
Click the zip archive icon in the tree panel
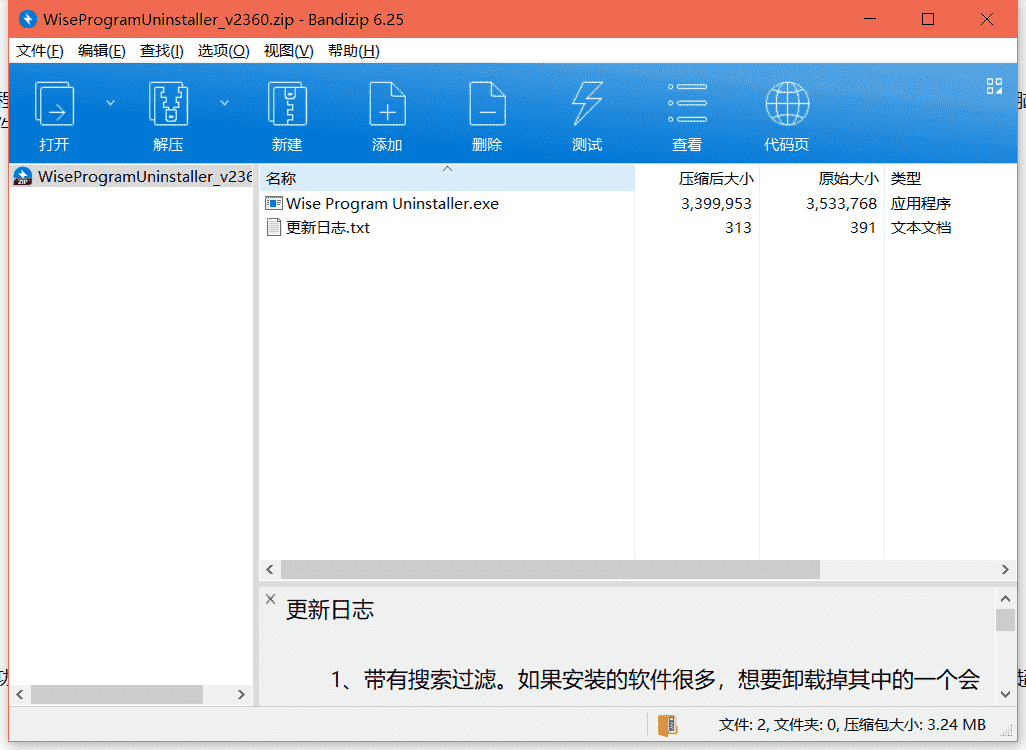tap(22, 176)
